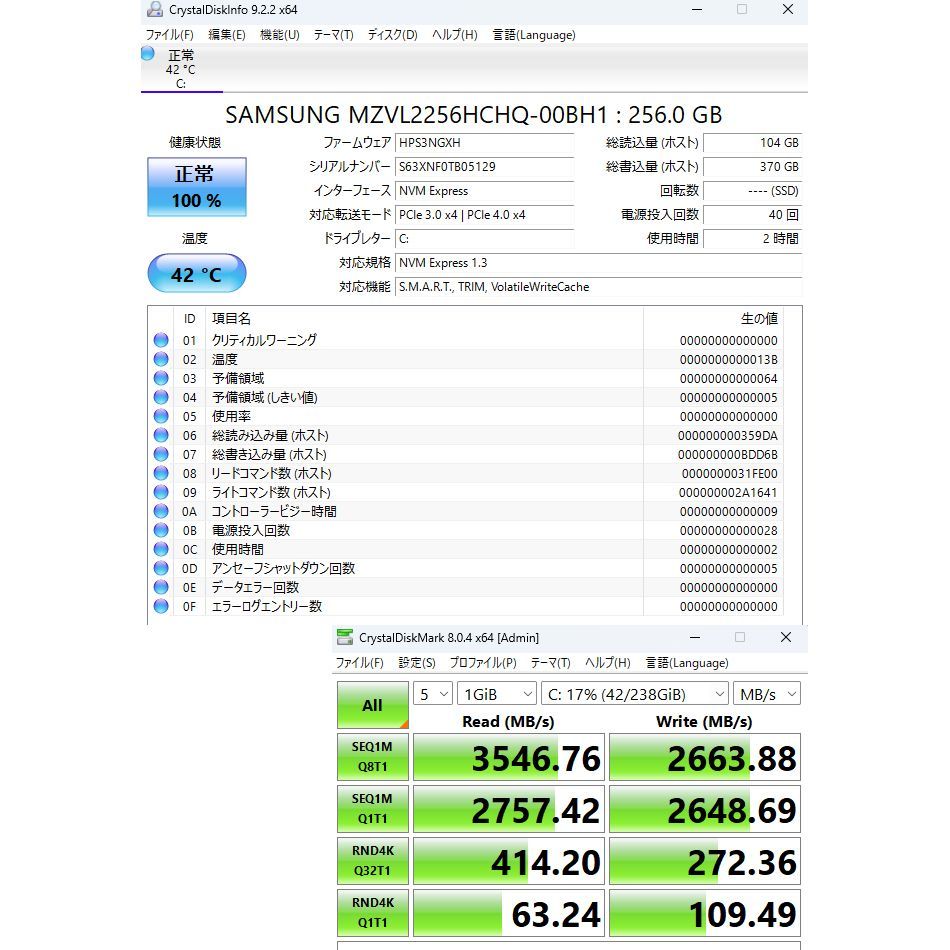Click status orb for 0D アンセーフシャットダウン回数

(x=161, y=568)
